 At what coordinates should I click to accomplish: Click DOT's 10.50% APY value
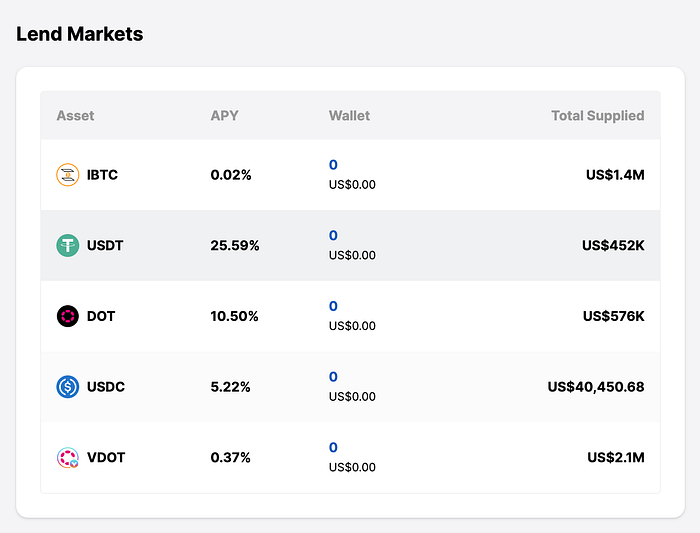click(235, 316)
